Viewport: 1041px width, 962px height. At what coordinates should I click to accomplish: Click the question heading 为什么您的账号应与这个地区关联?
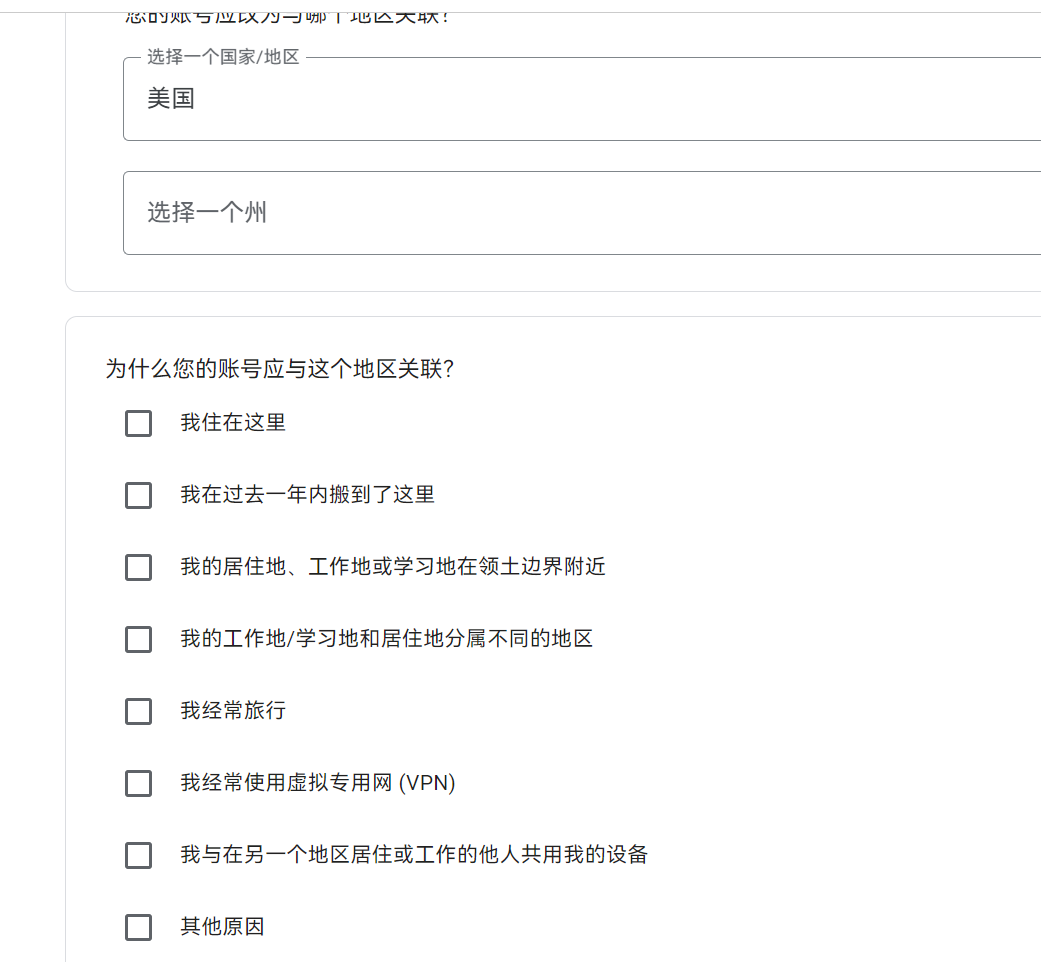280,368
